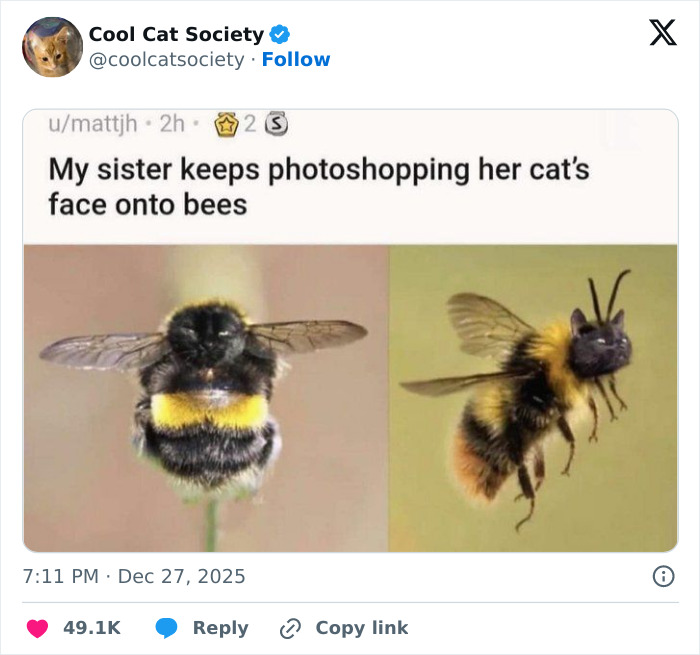Click the Reddit award badge icon
Viewport: 700px width, 655px height.
coord(226,124)
